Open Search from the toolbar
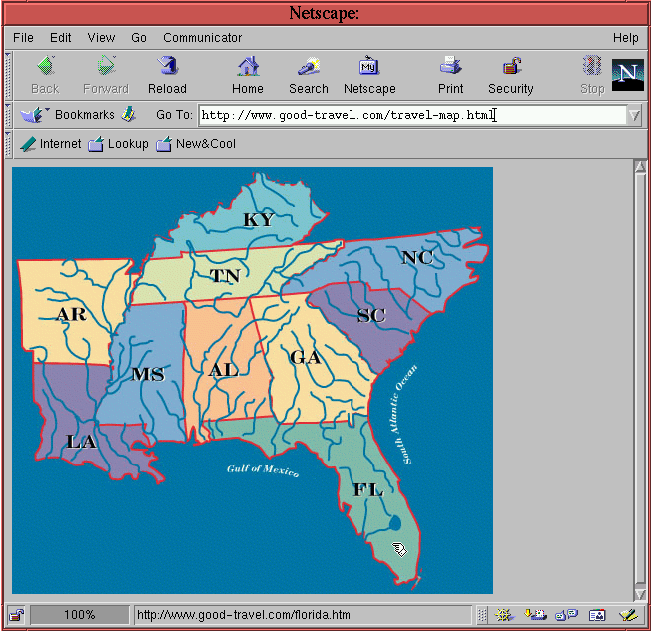The image size is (651, 632). (308, 75)
